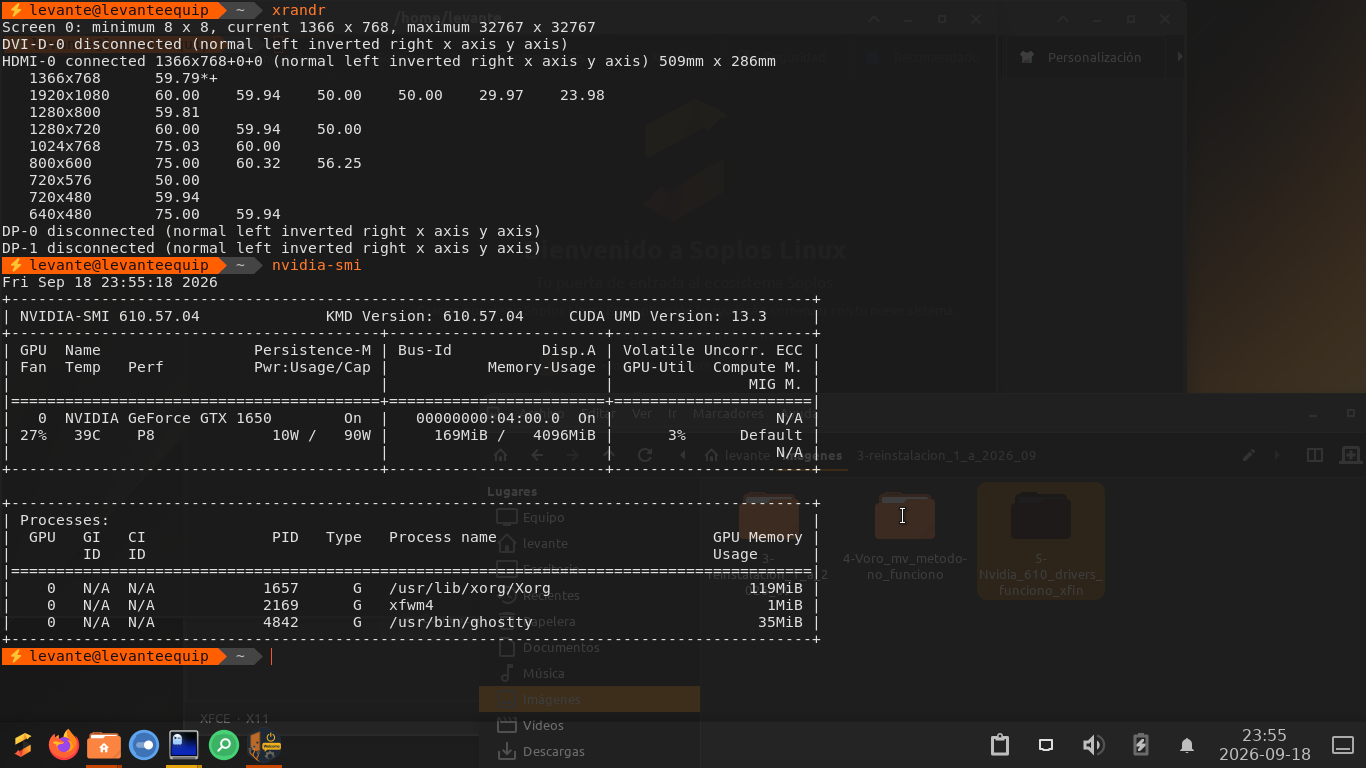The width and height of the screenshot is (1366, 768).
Task: Click the xrandr command text
Action: point(299,10)
